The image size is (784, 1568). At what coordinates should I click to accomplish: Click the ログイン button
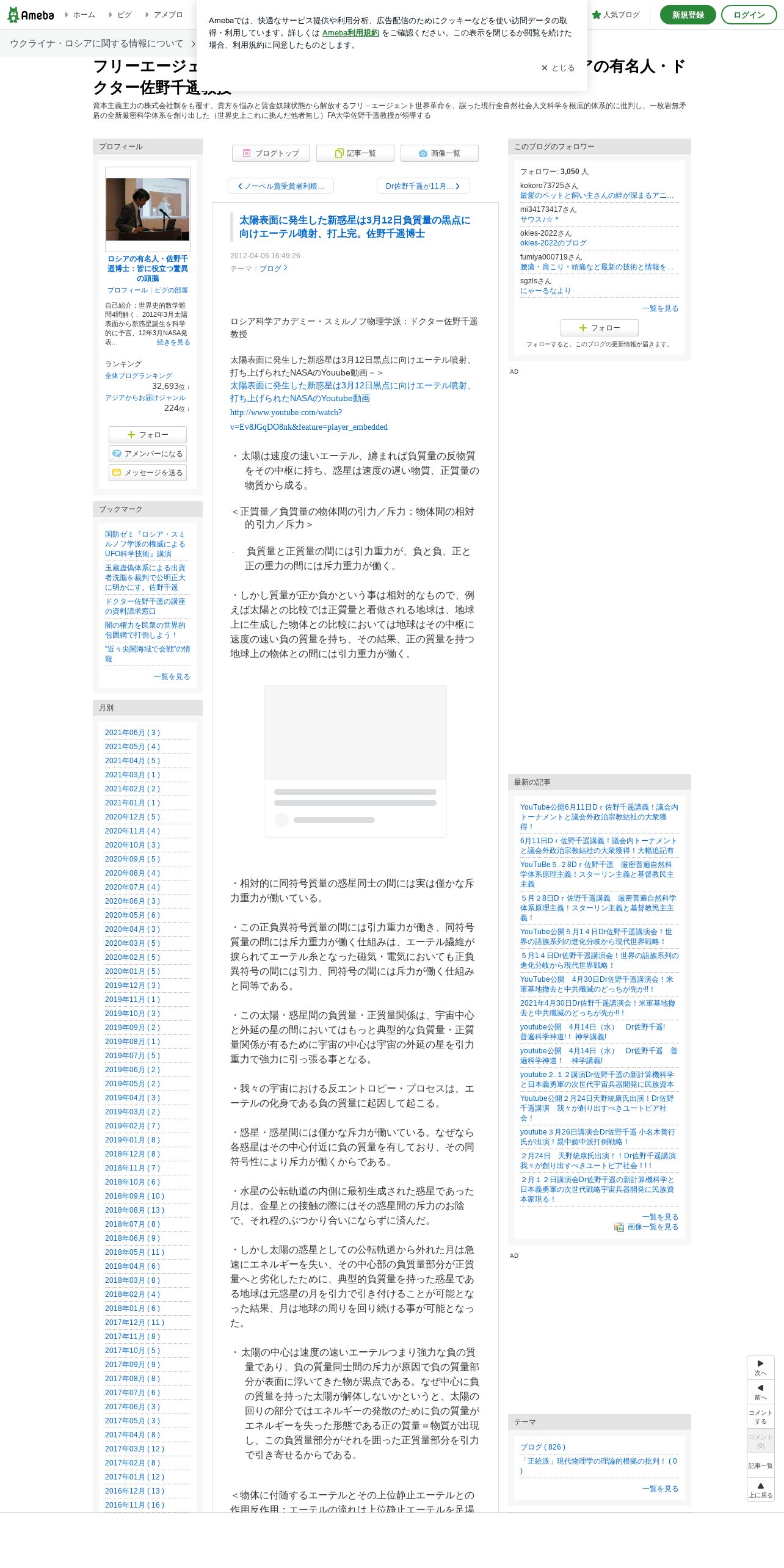(x=749, y=15)
